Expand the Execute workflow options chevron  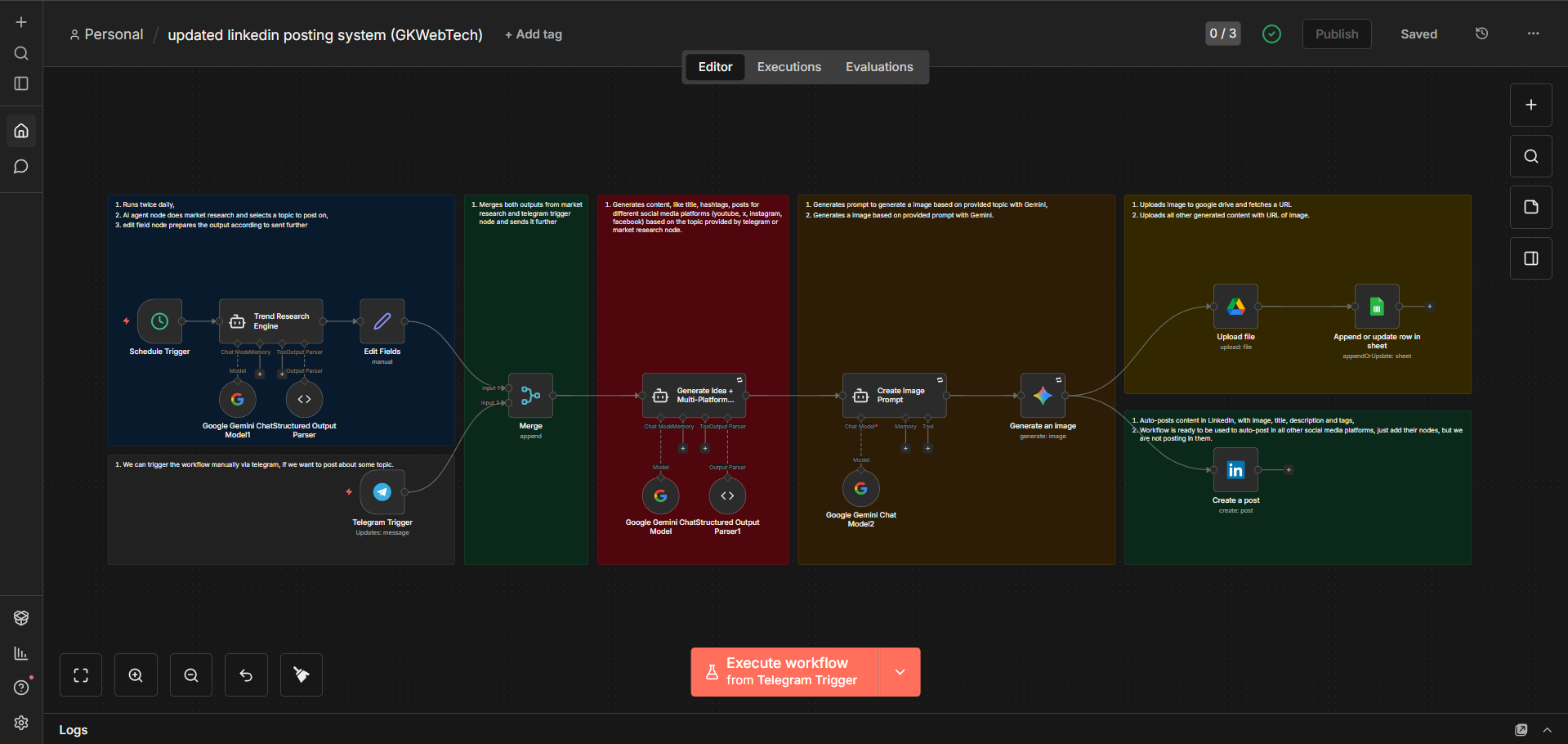point(900,671)
